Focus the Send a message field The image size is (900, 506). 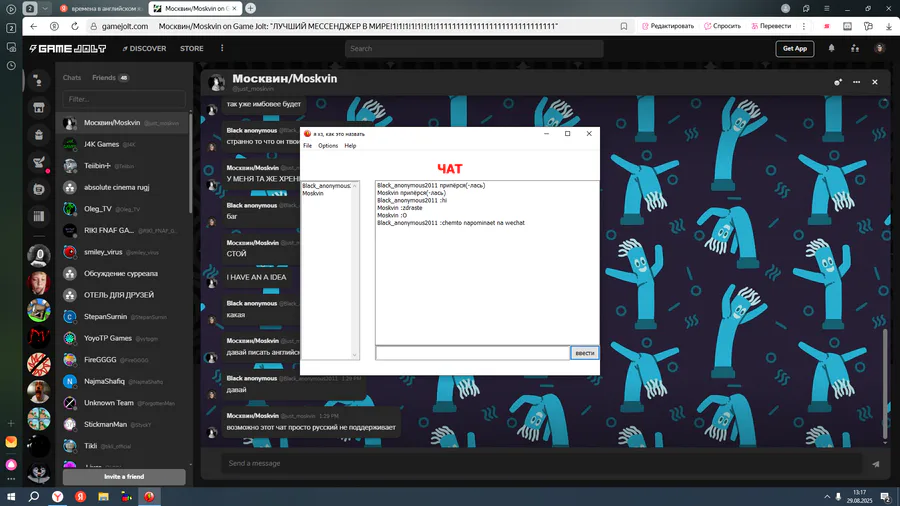pos(542,464)
